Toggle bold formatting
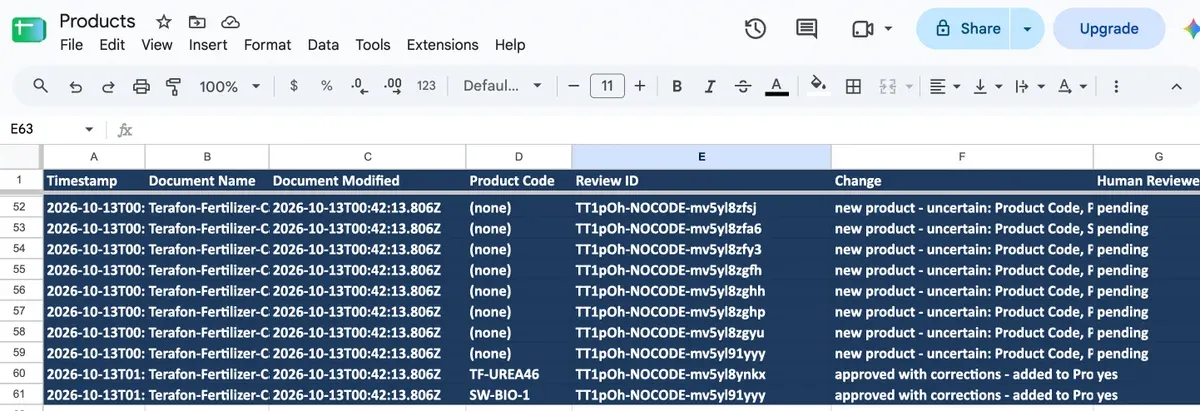 tap(677, 86)
